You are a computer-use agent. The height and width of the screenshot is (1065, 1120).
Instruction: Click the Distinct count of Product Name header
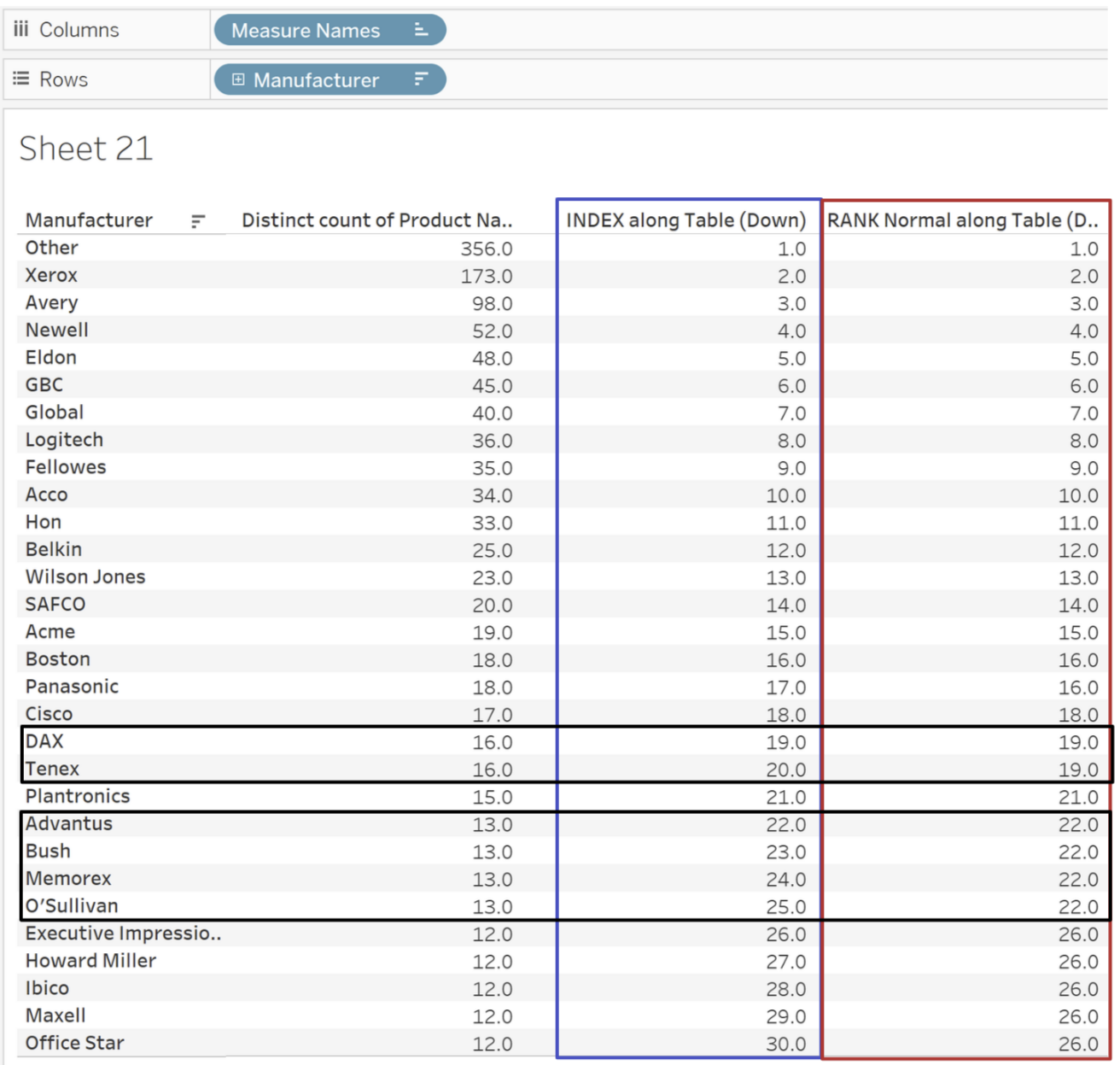376,220
